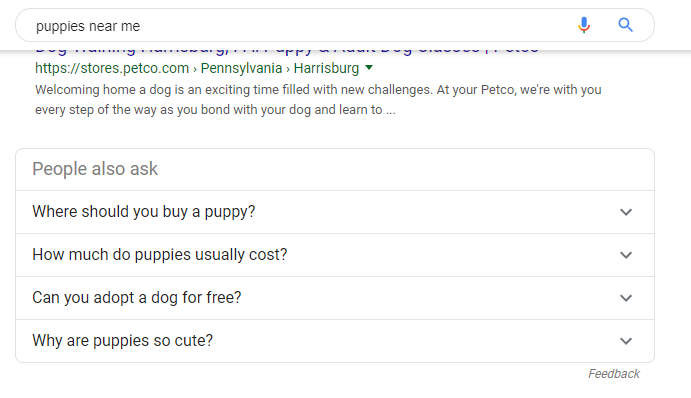Viewport: 691px width, 398px height.
Task: Select 'How much do puppies usually cost?' question text
Action: 160,255
